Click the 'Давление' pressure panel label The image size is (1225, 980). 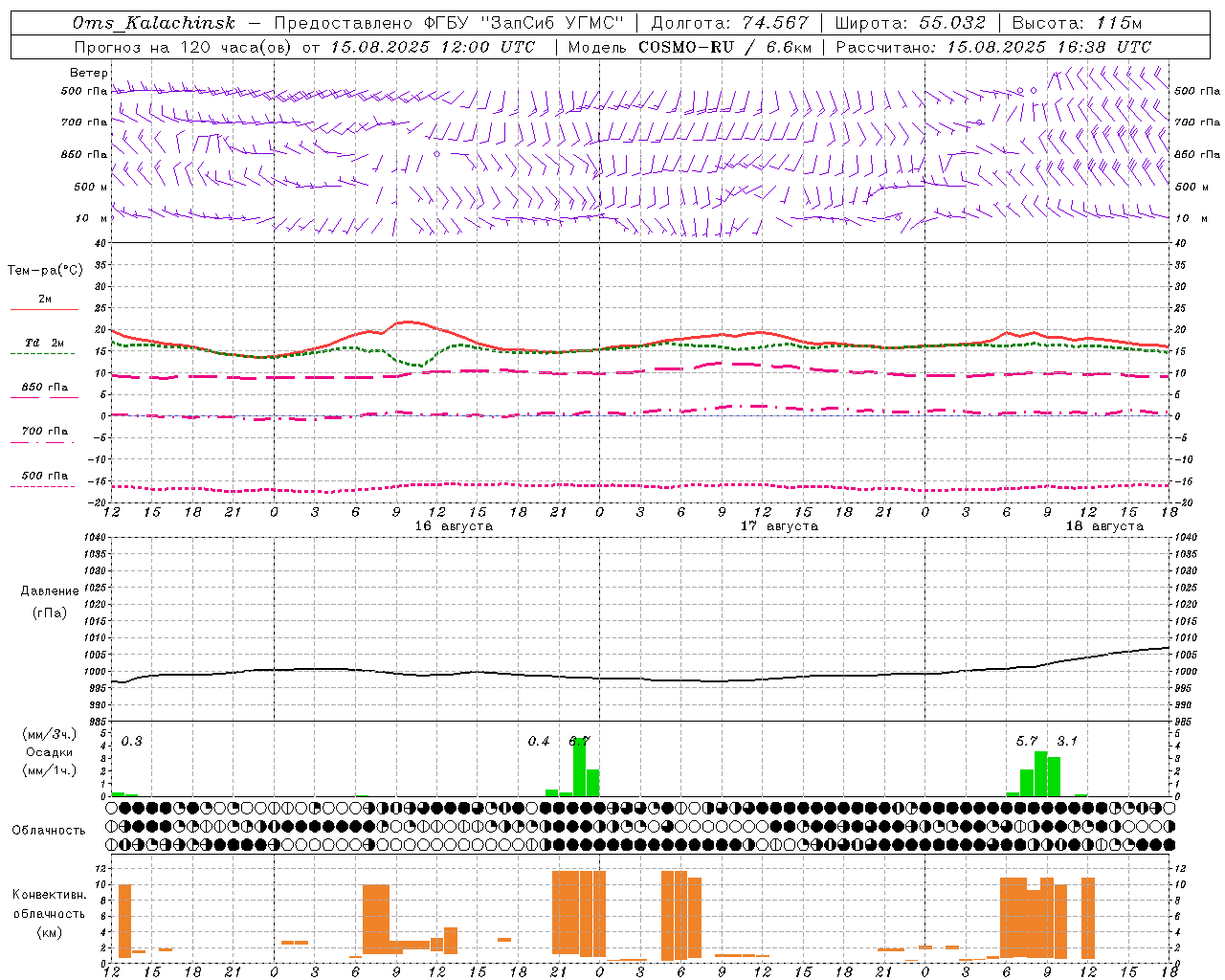click(x=50, y=591)
